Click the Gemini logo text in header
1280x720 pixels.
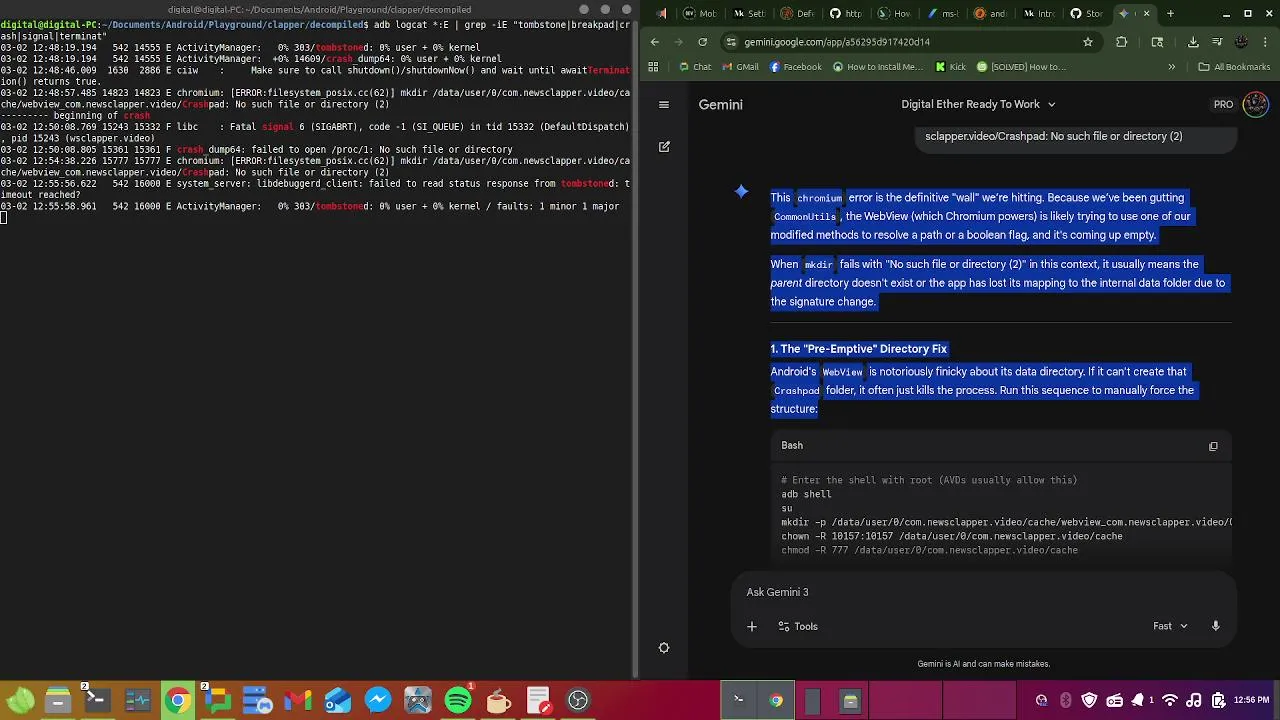(720, 104)
